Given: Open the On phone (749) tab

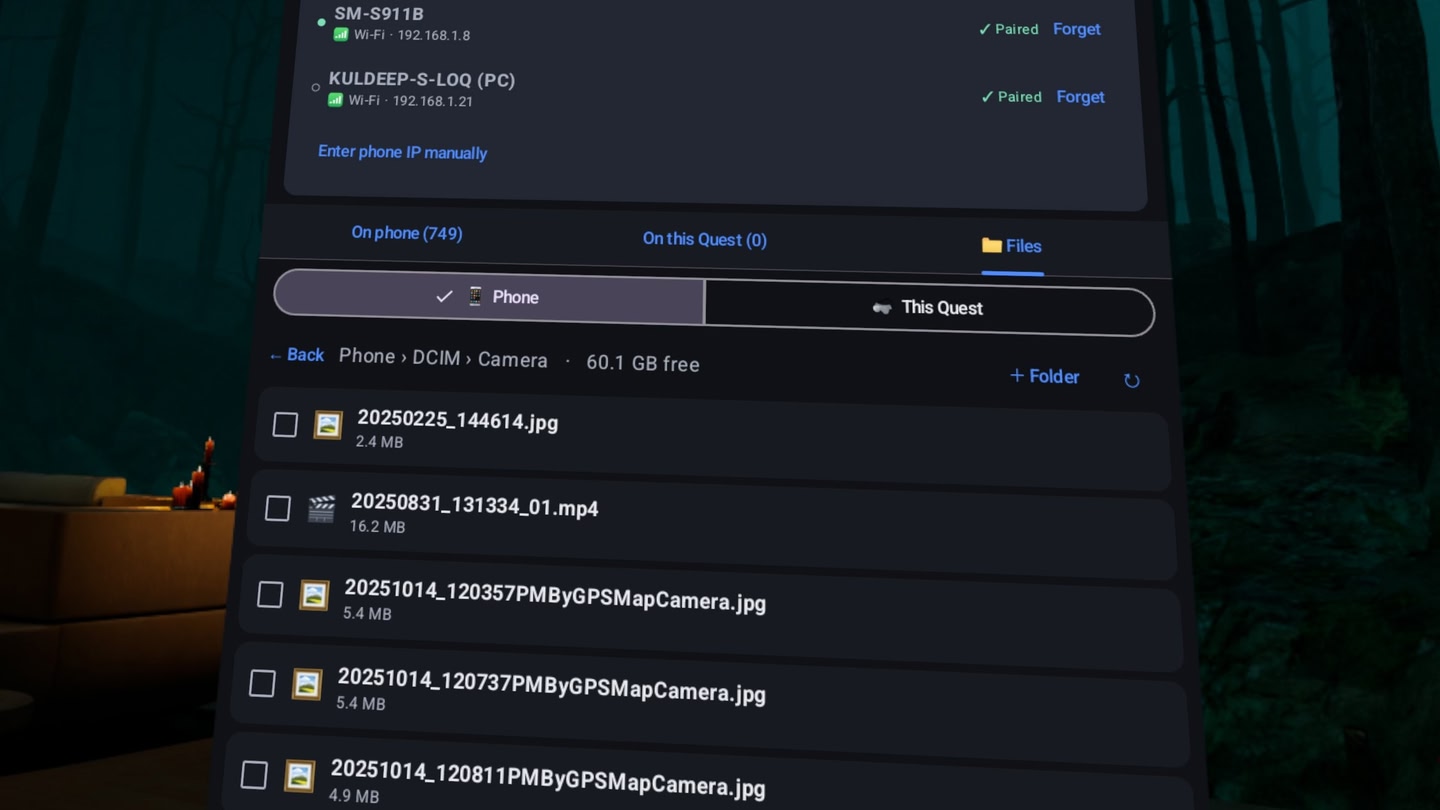Looking at the screenshot, I should point(407,233).
